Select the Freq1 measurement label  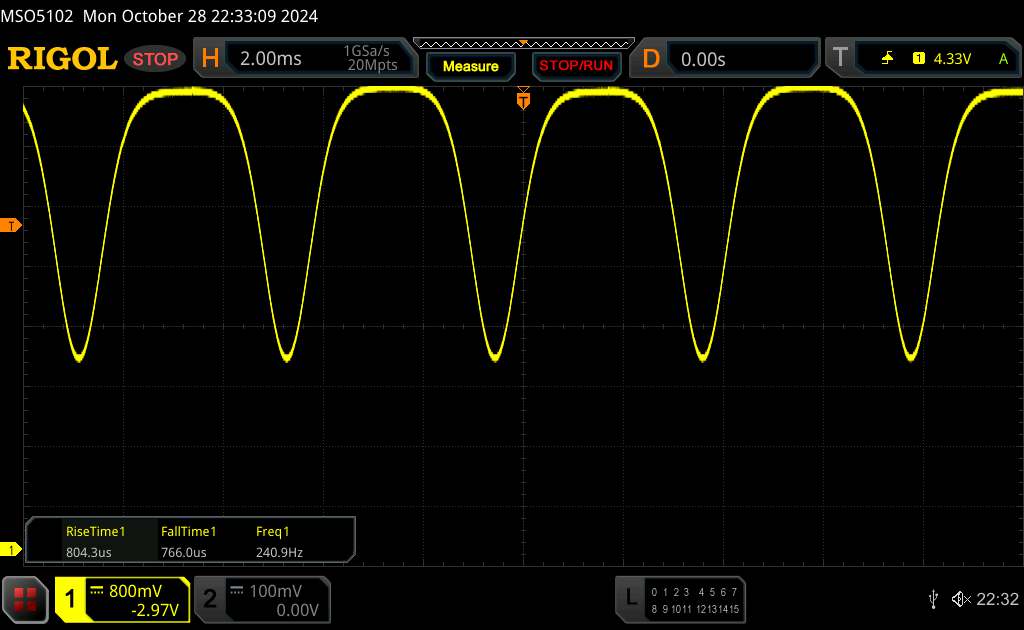[272, 531]
